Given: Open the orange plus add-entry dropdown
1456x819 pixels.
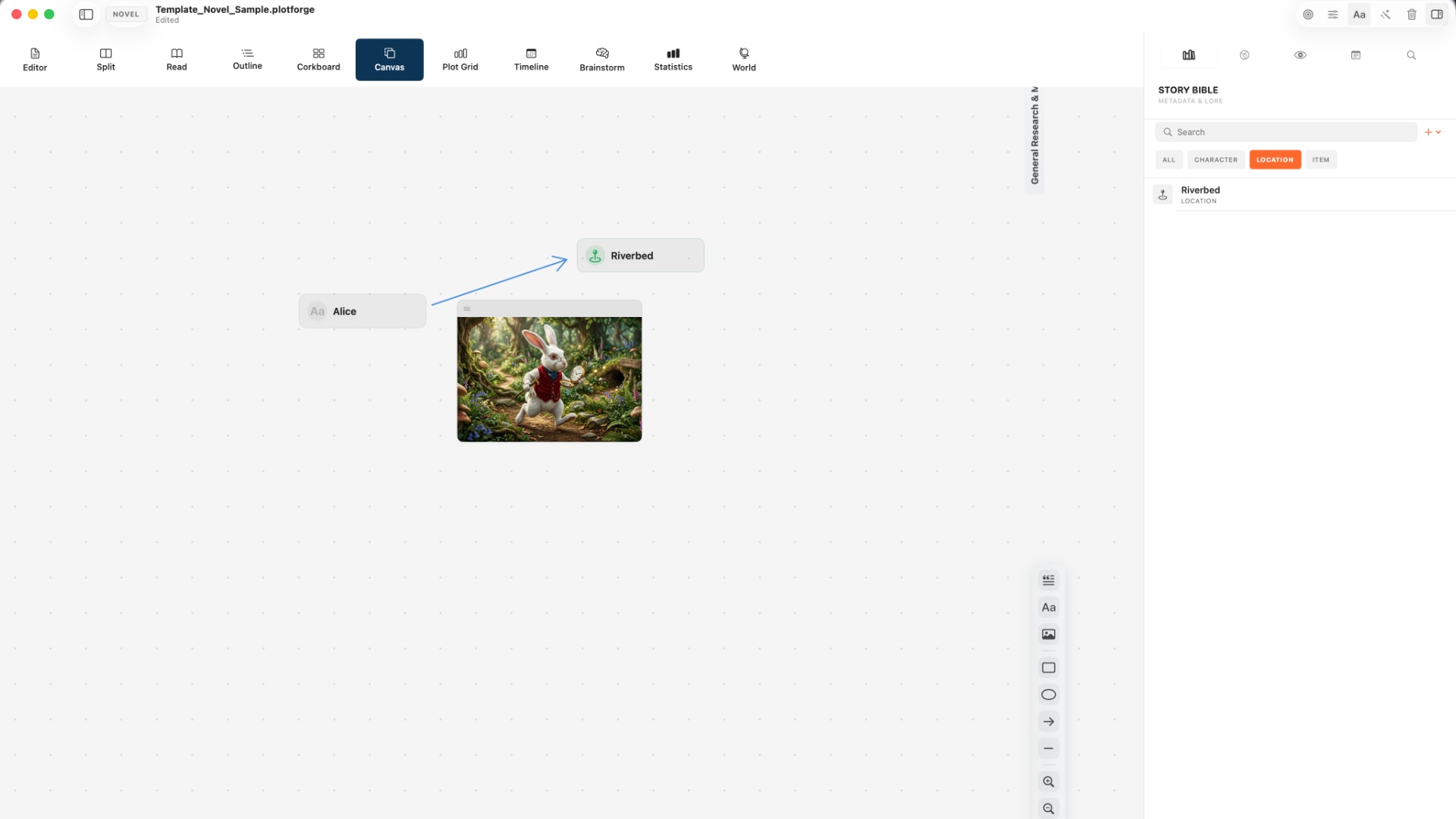Looking at the screenshot, I should (1432, 132).
